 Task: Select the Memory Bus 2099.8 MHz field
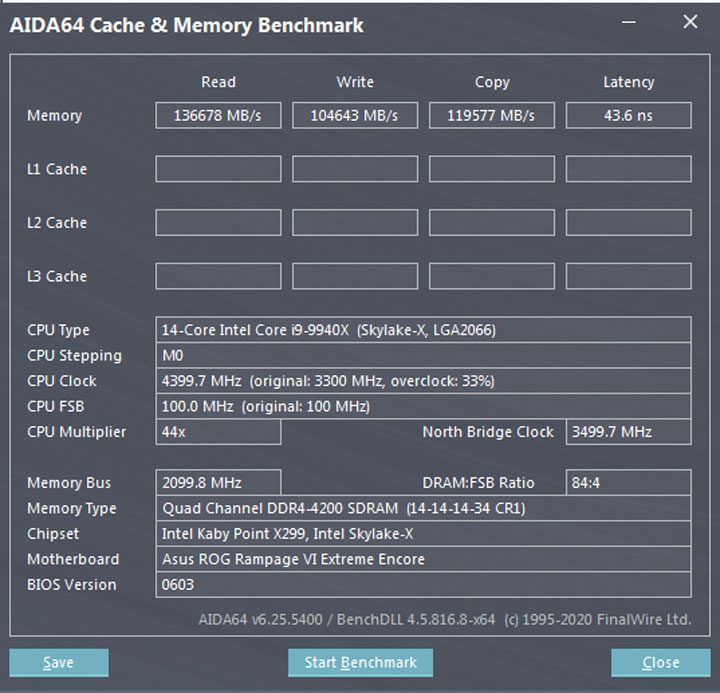tap(218, 483)
